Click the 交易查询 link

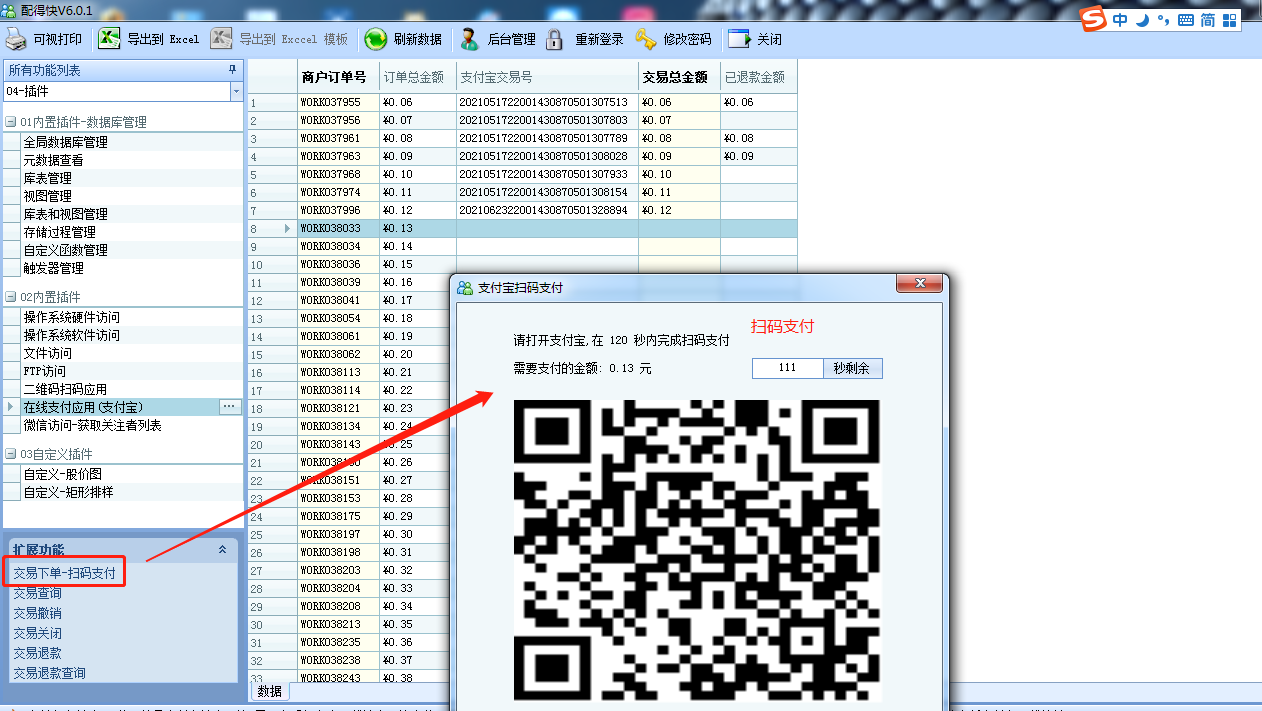pyautogui.click(x=37, y=593)
